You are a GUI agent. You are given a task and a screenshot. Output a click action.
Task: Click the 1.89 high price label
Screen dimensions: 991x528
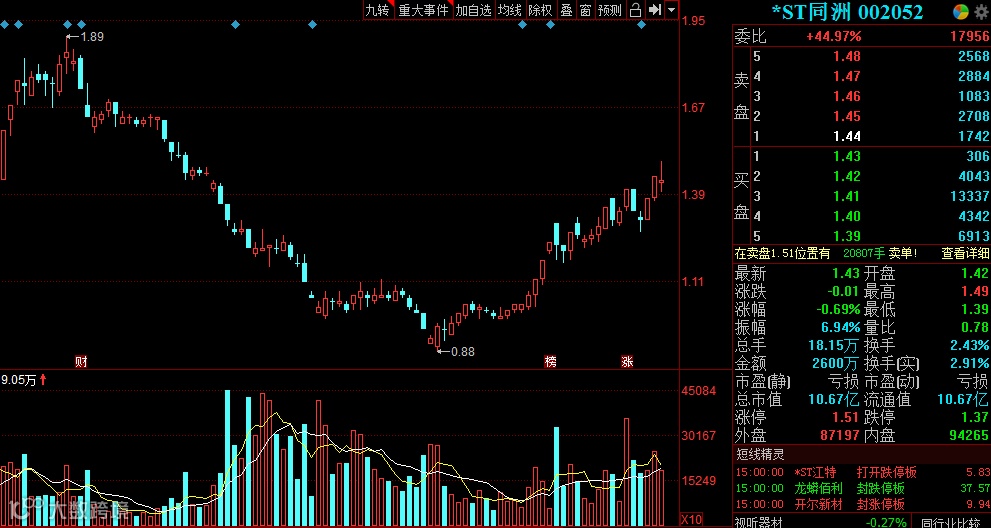click(93, 37)
